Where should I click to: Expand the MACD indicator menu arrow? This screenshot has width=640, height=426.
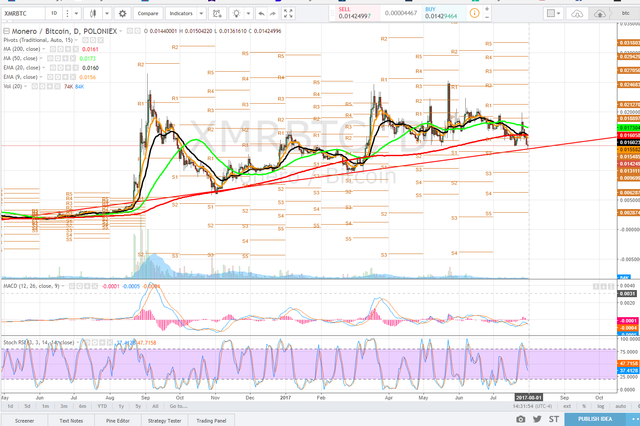(63, 286)
